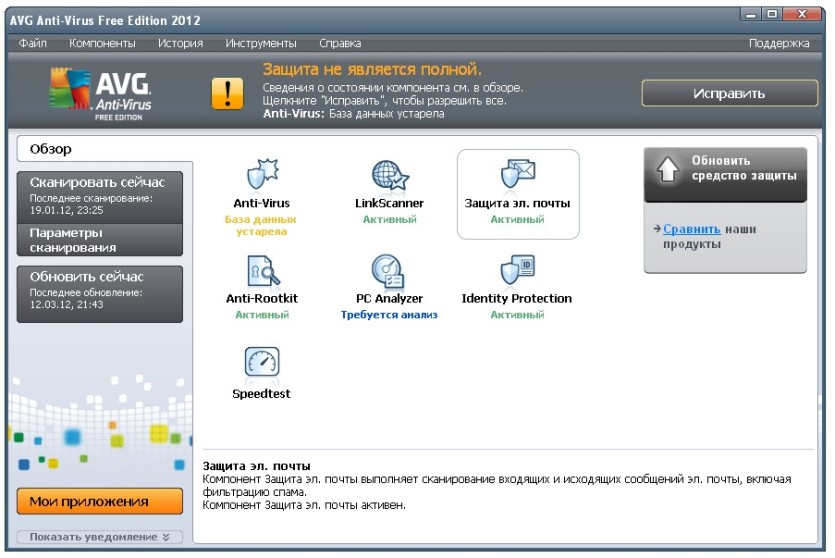Click last update date 12.03.12, 21:43
Image resolution: width=835 pixels, height=558 pixels.
pos(67,305)
